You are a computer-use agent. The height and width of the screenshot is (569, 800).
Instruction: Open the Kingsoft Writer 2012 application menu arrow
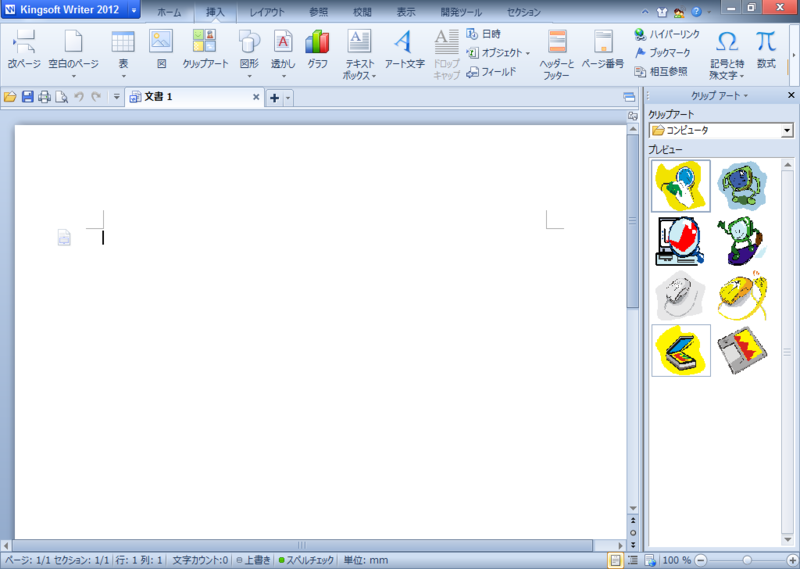click(x=134, y=10)
